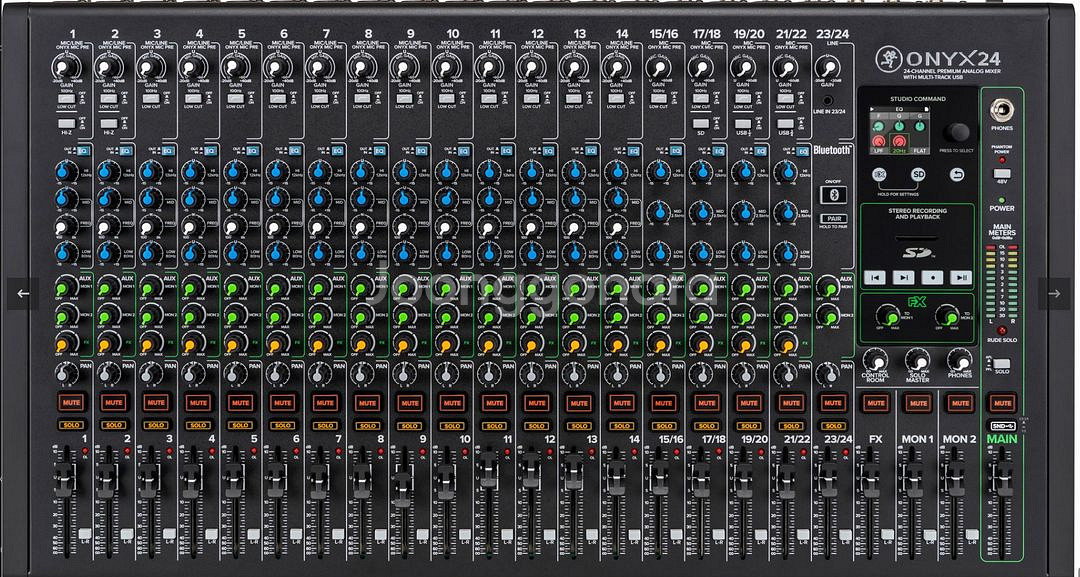This screenshot has width=1080, height=577.
Task: Click the FX settings round button in Studio Command
Action: pyautogui.click(x=878, y=175)
